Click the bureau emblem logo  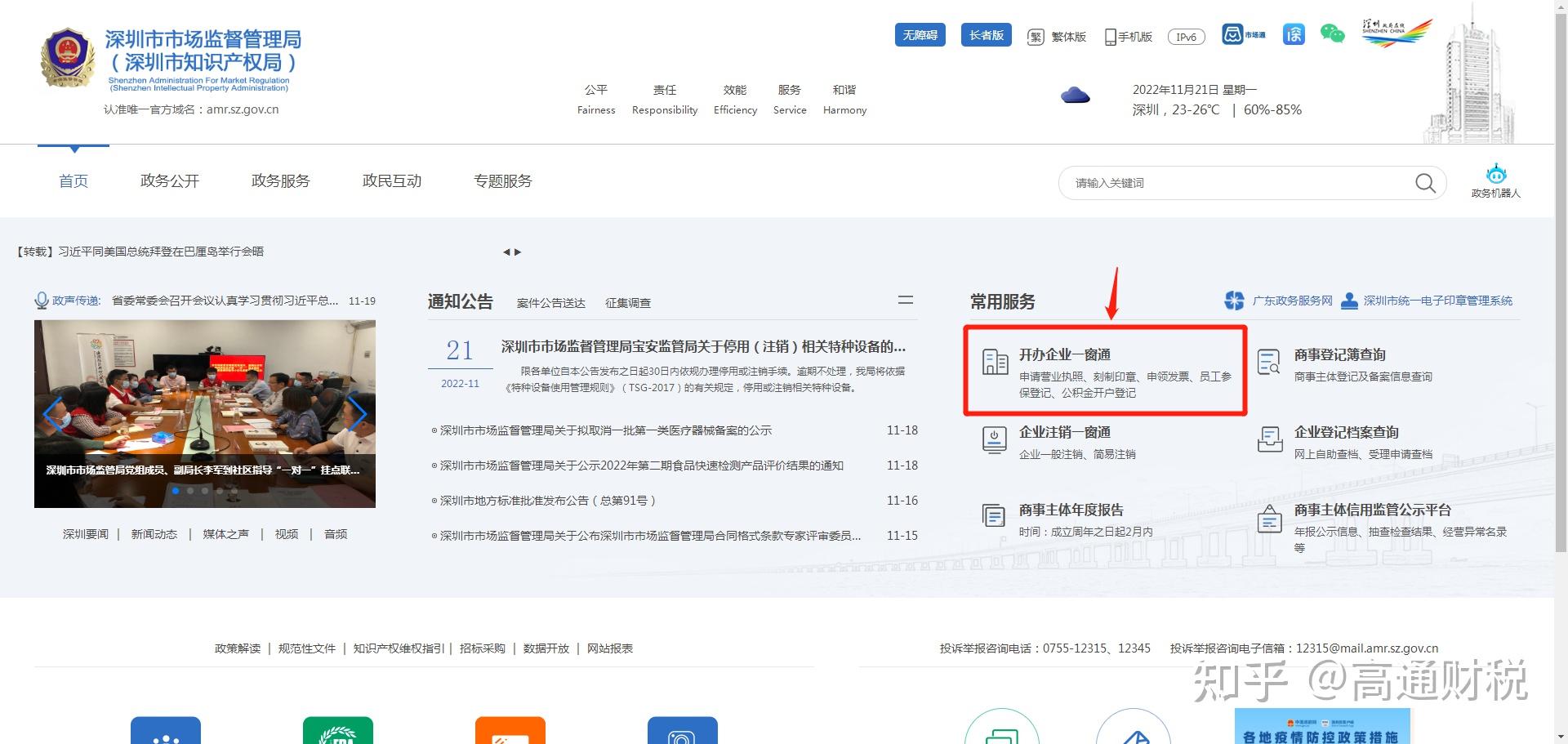pyautogui.click(x=68, y=58)
